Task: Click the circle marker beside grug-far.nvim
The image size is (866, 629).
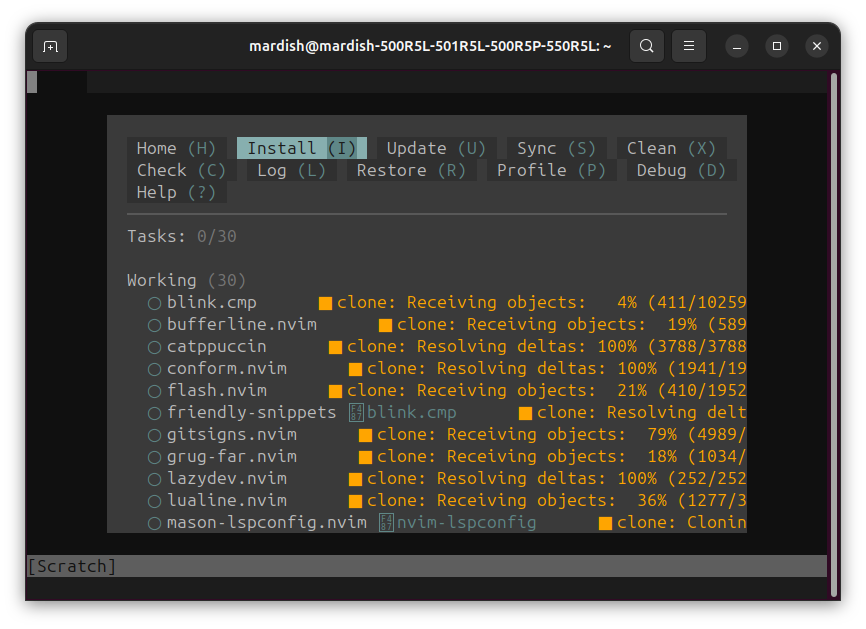Action: tap(154, 457)
